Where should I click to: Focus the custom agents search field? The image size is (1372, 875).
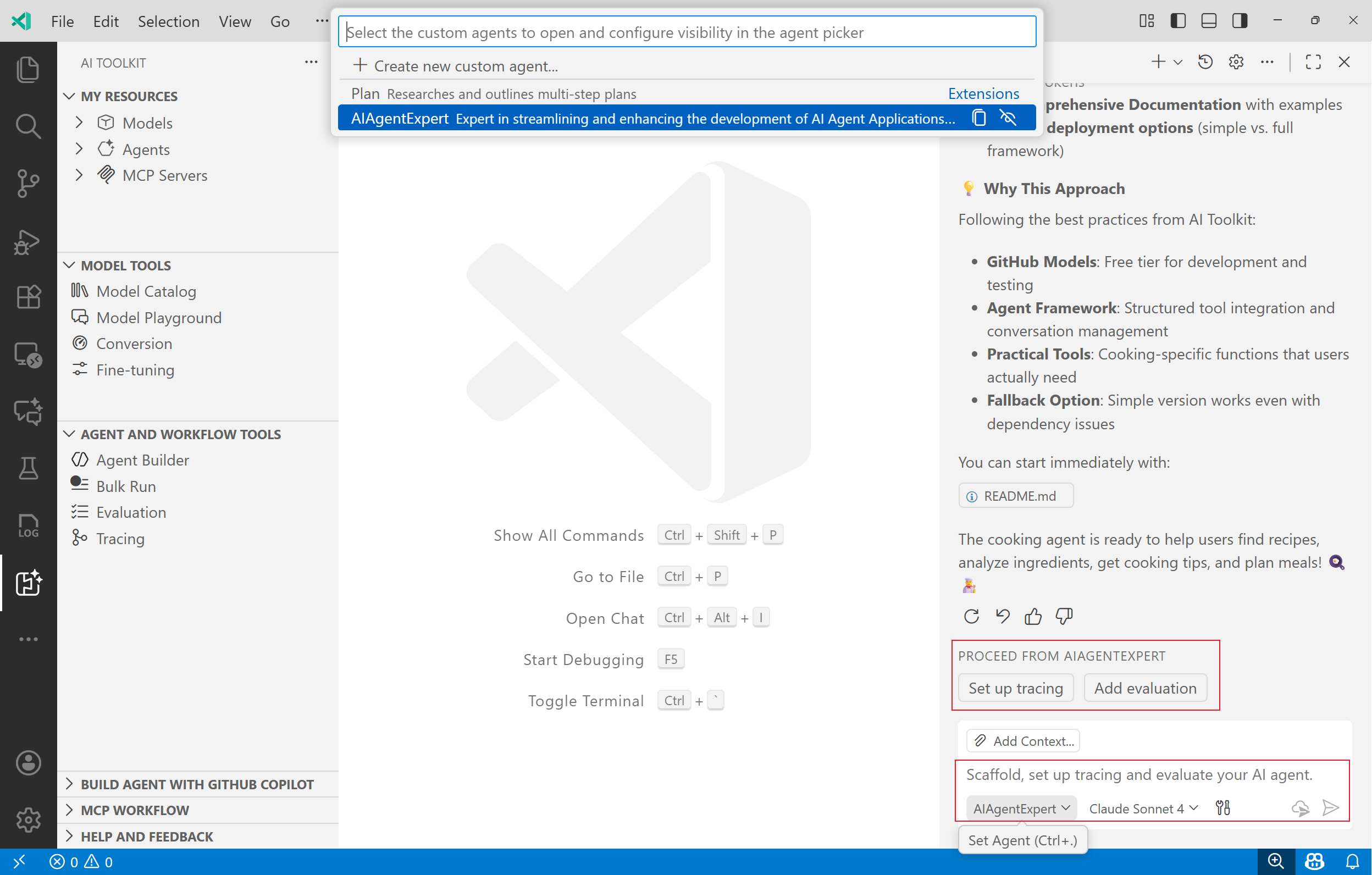687,31
